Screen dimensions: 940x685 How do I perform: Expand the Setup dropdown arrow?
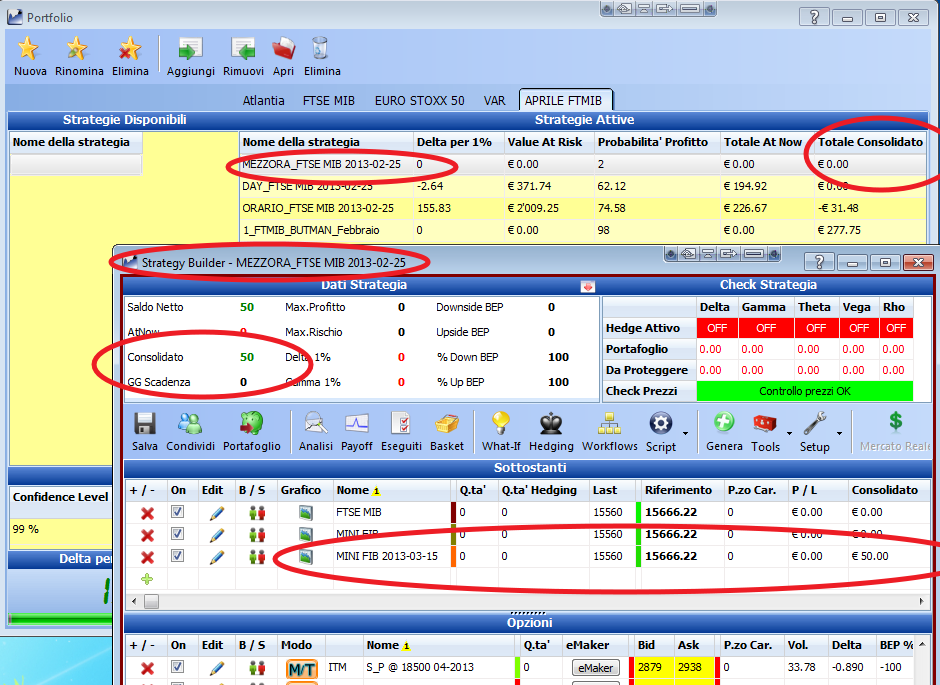(x=839, y=433)
